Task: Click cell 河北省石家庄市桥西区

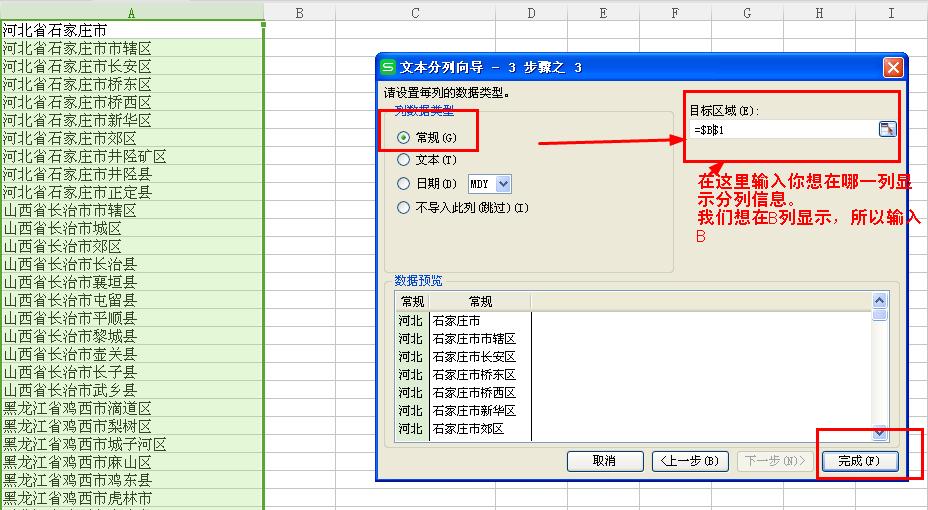Action: point(131,102)
